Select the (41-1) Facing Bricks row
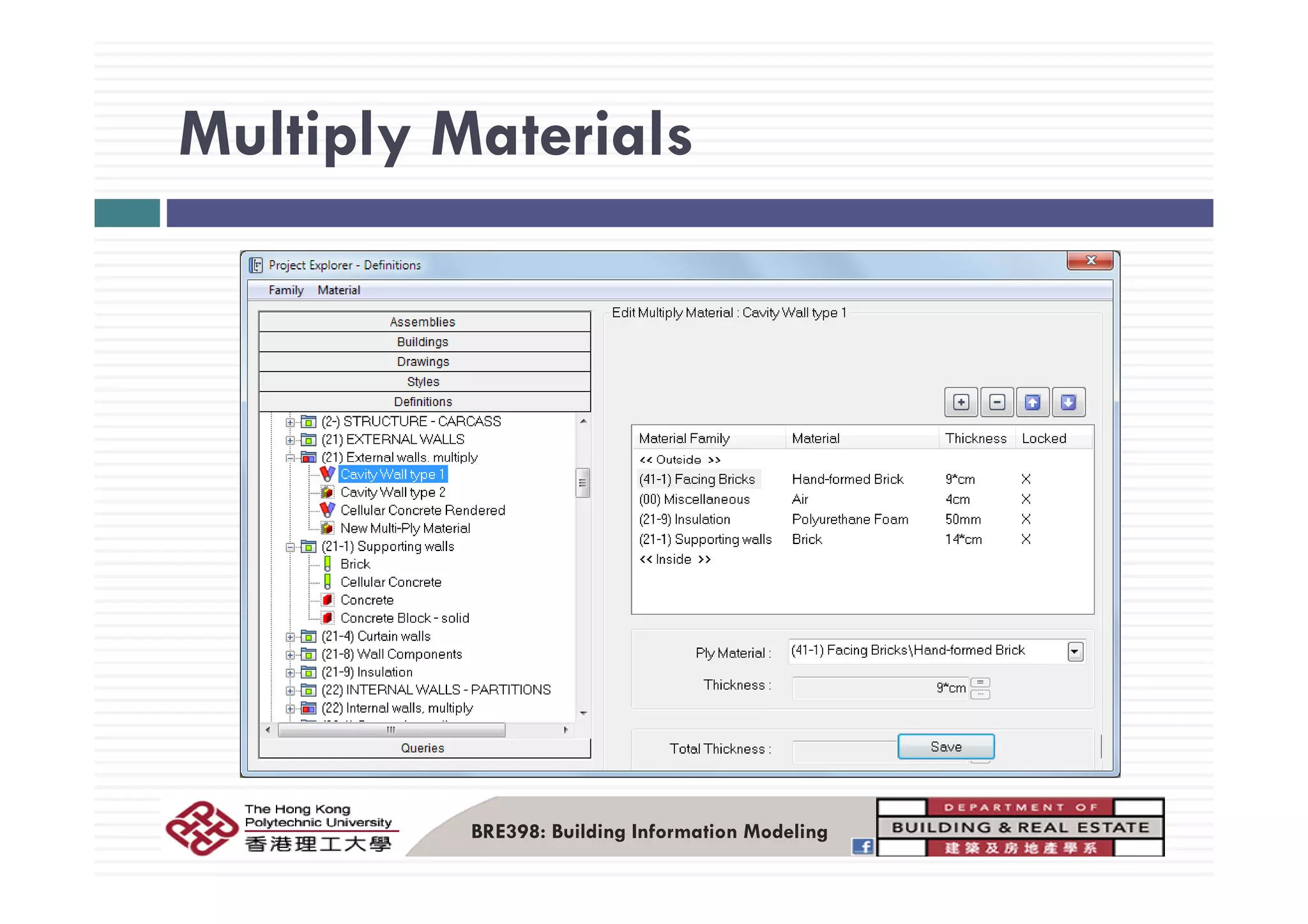Screen dimensions: 1308x924 tap(862, 479)
